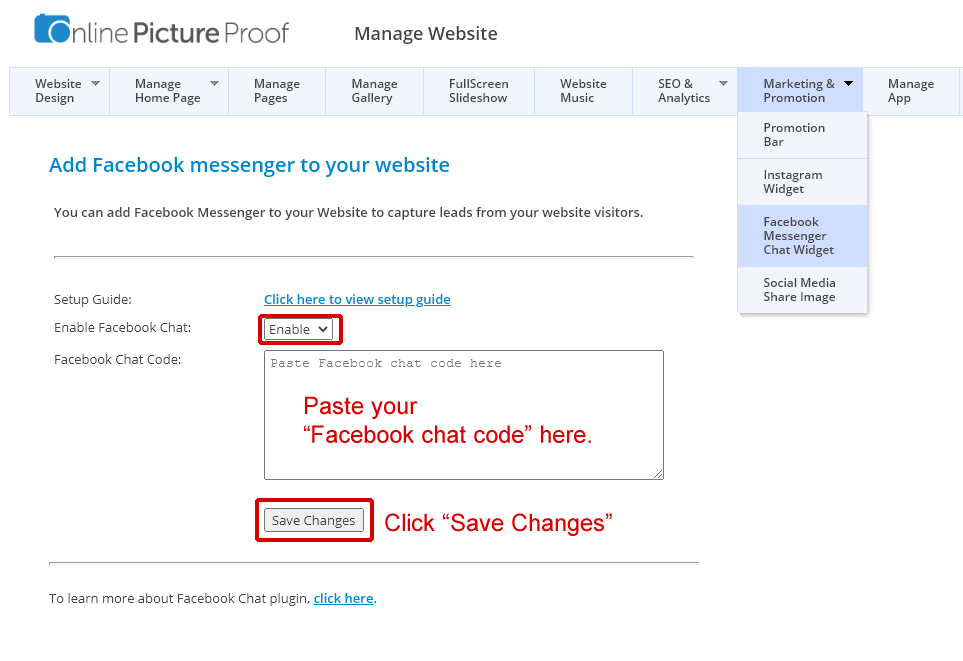Collapse the Marketing & Promotion dropdown arrow
The image size is (963, 661).
pos(848,83)
